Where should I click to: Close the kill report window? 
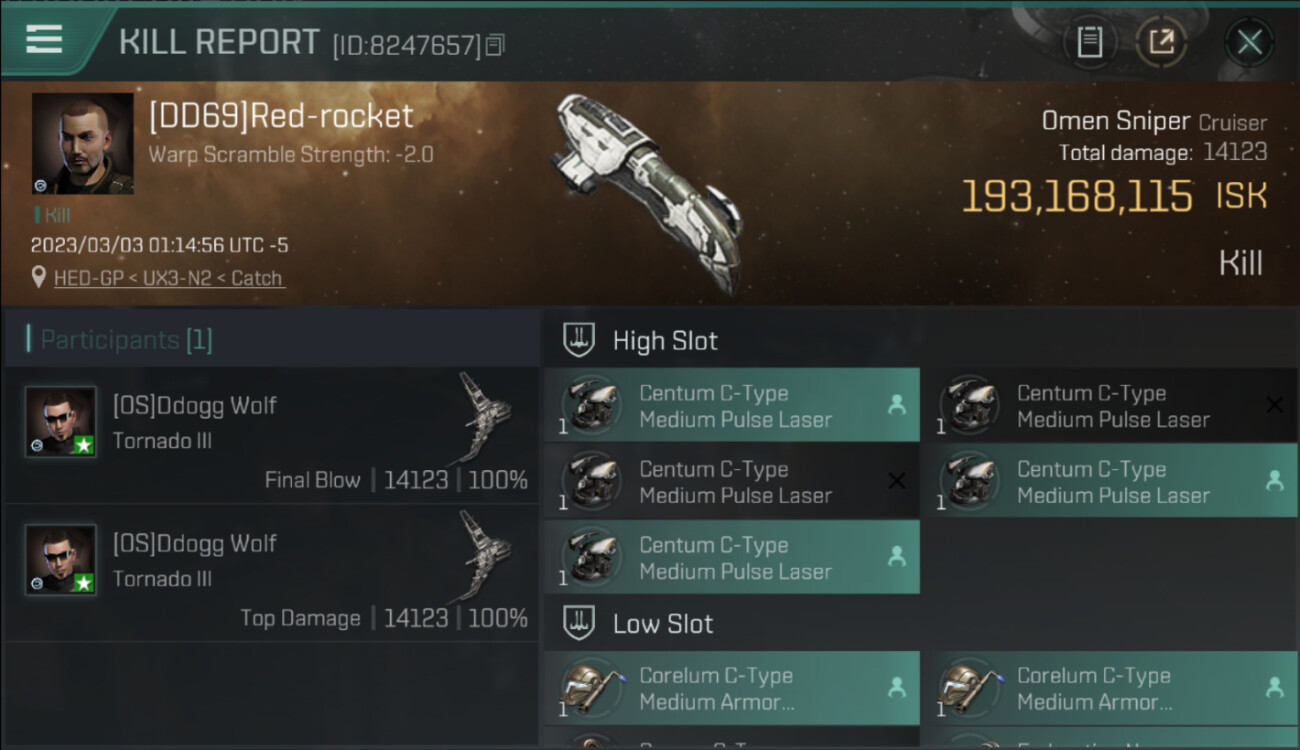pos(1249,42)
